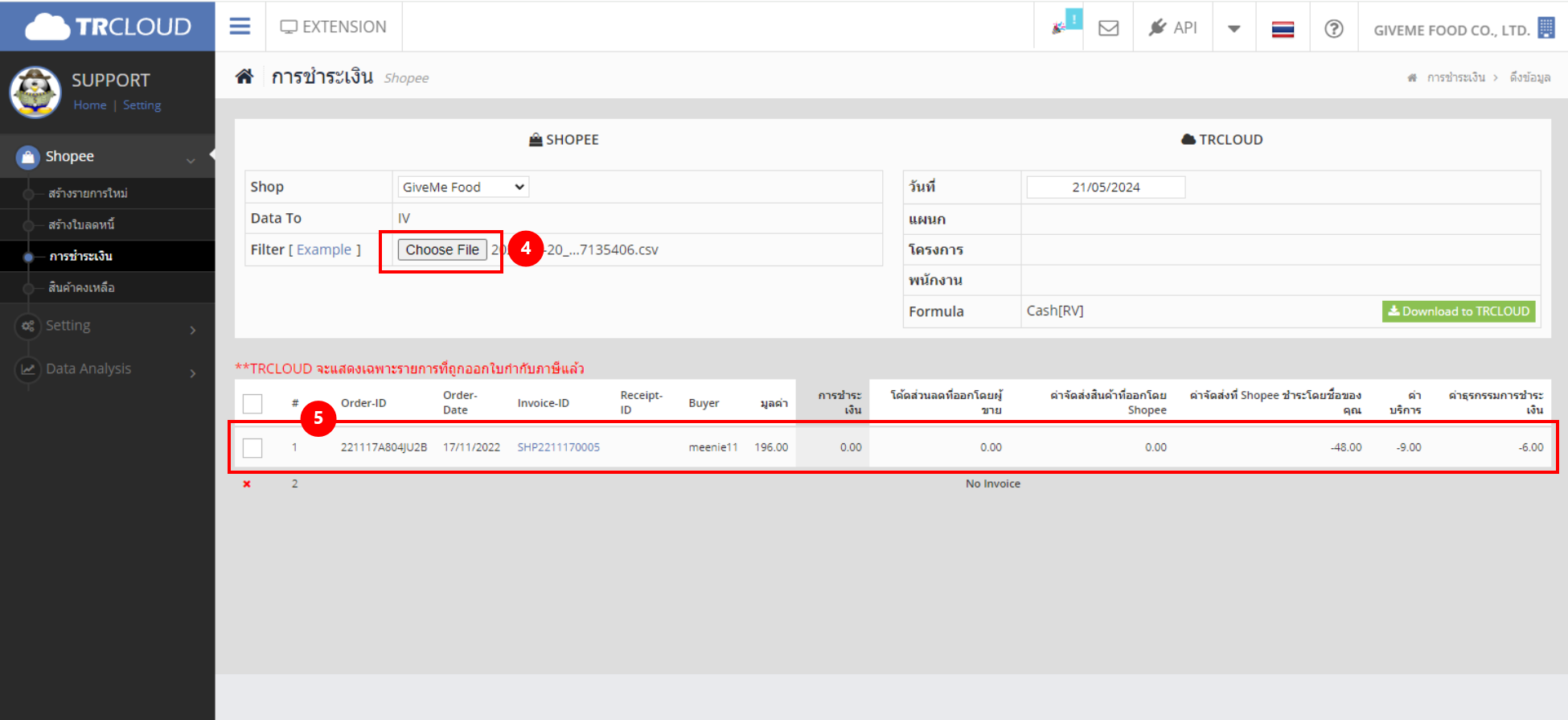Screen dimensions: 1568x720
Task: Click buyer name meenie11
Action: [713, 447]
